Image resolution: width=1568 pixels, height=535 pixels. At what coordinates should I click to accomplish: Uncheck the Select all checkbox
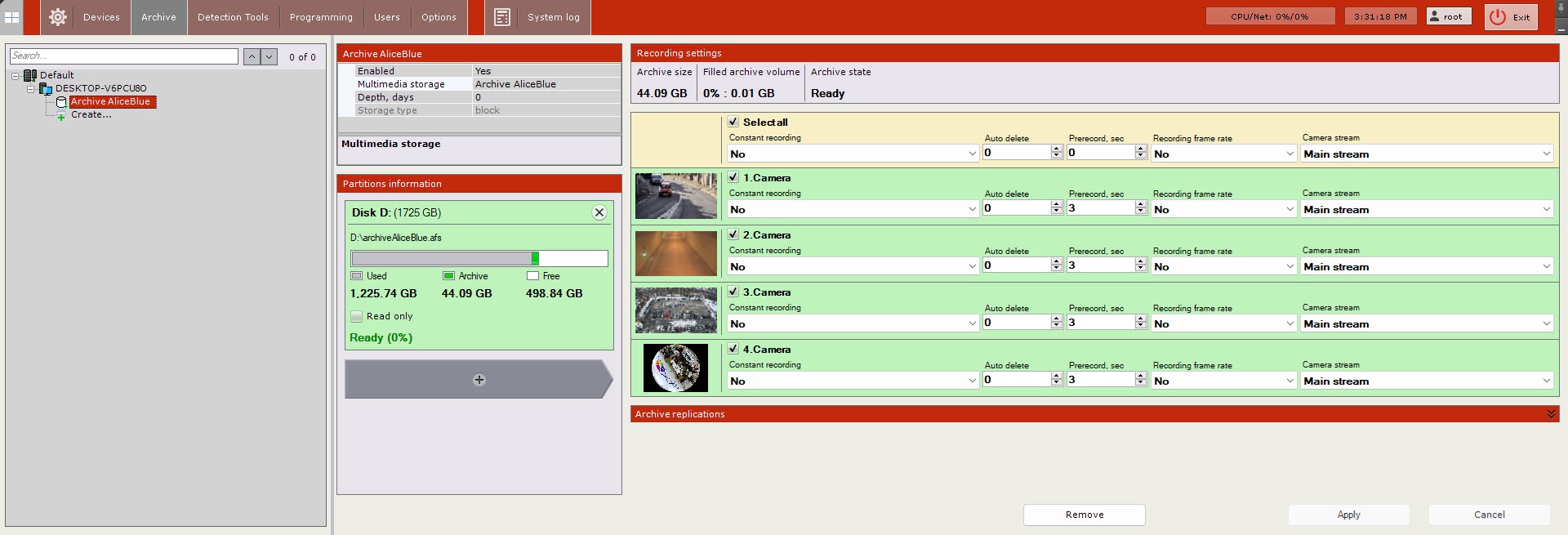[733, 122]
